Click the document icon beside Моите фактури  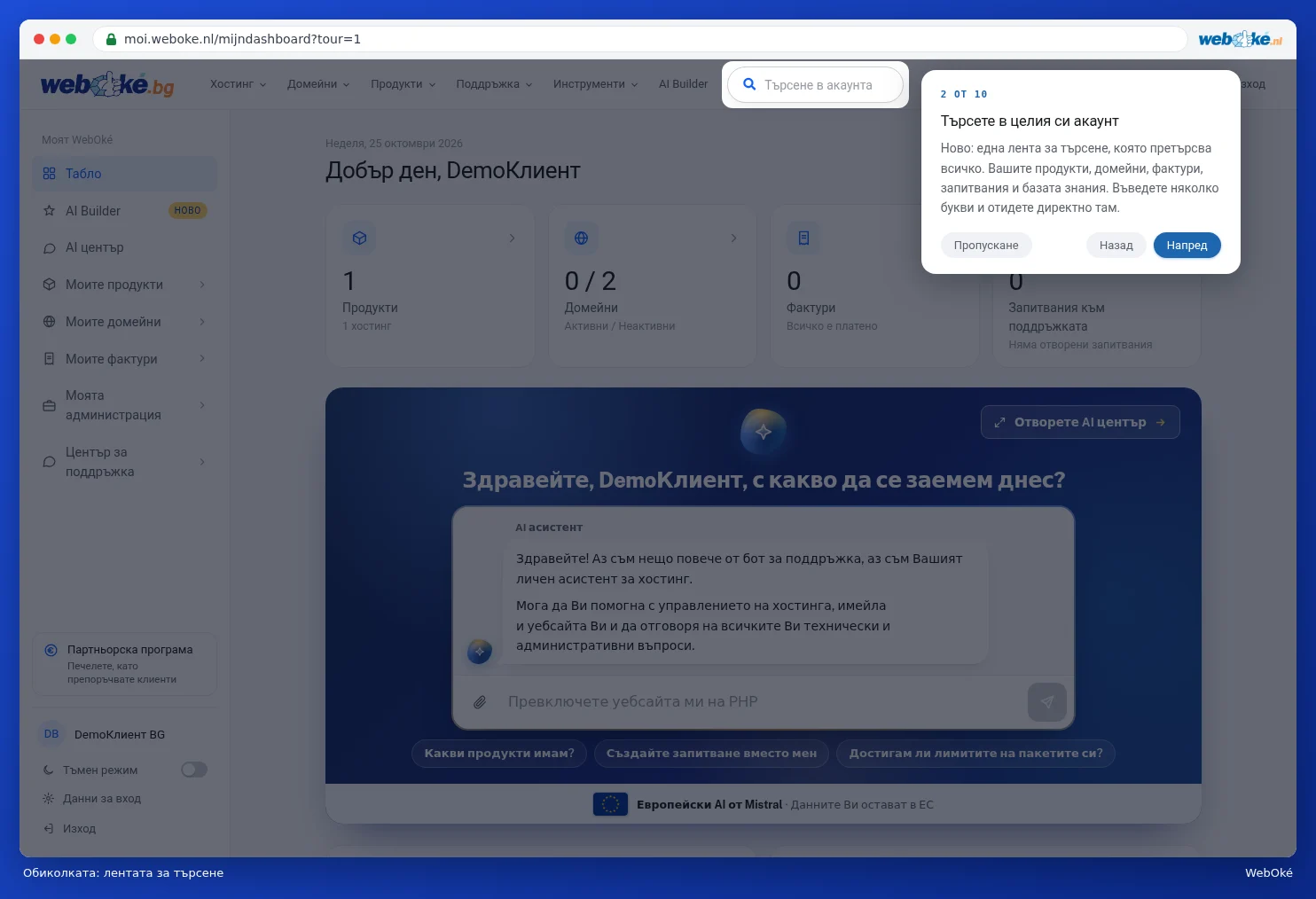click(x=49, y=359)
